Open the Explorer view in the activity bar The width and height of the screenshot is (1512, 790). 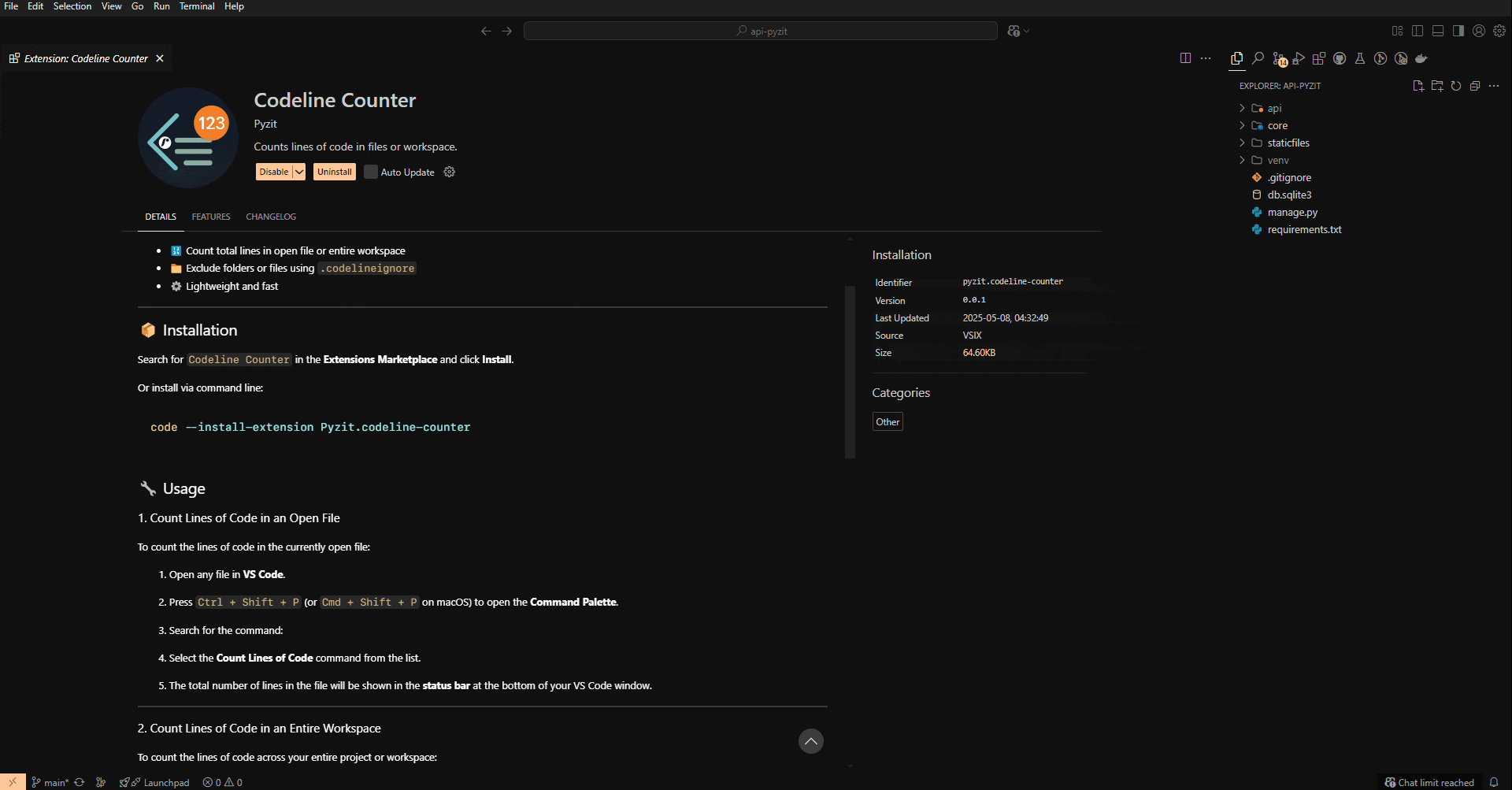(x=1236, y=58)
